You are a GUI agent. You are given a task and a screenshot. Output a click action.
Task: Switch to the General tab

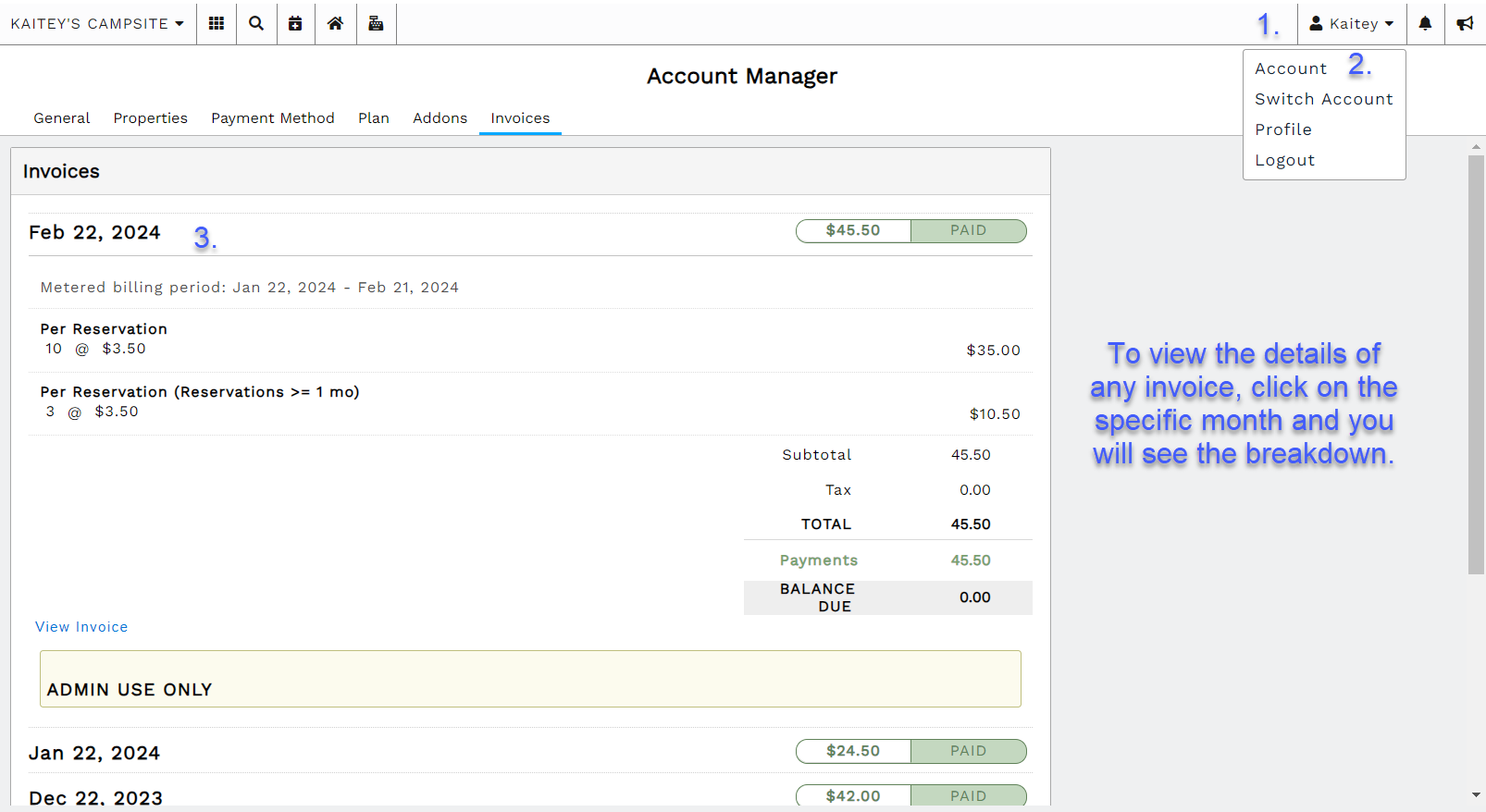tap(62, 118)
